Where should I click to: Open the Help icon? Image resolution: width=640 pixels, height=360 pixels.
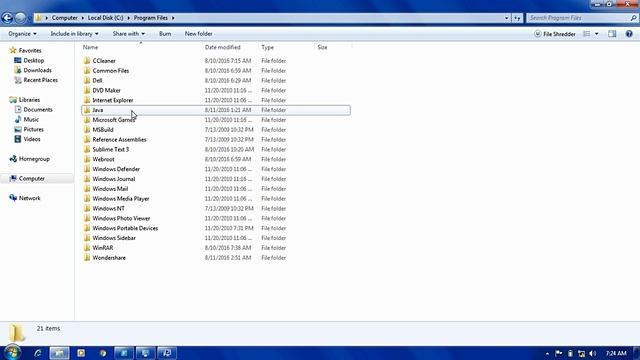tap(629, 34)
